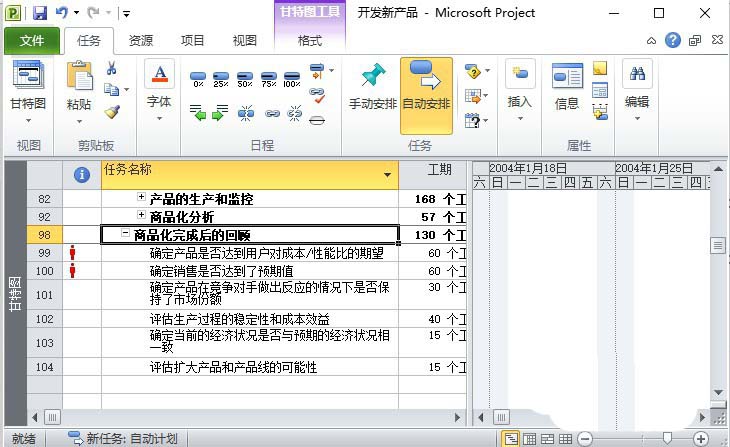Click the Mark on Track icon
This screenshot has height=447, width=730.
[317, 71]
